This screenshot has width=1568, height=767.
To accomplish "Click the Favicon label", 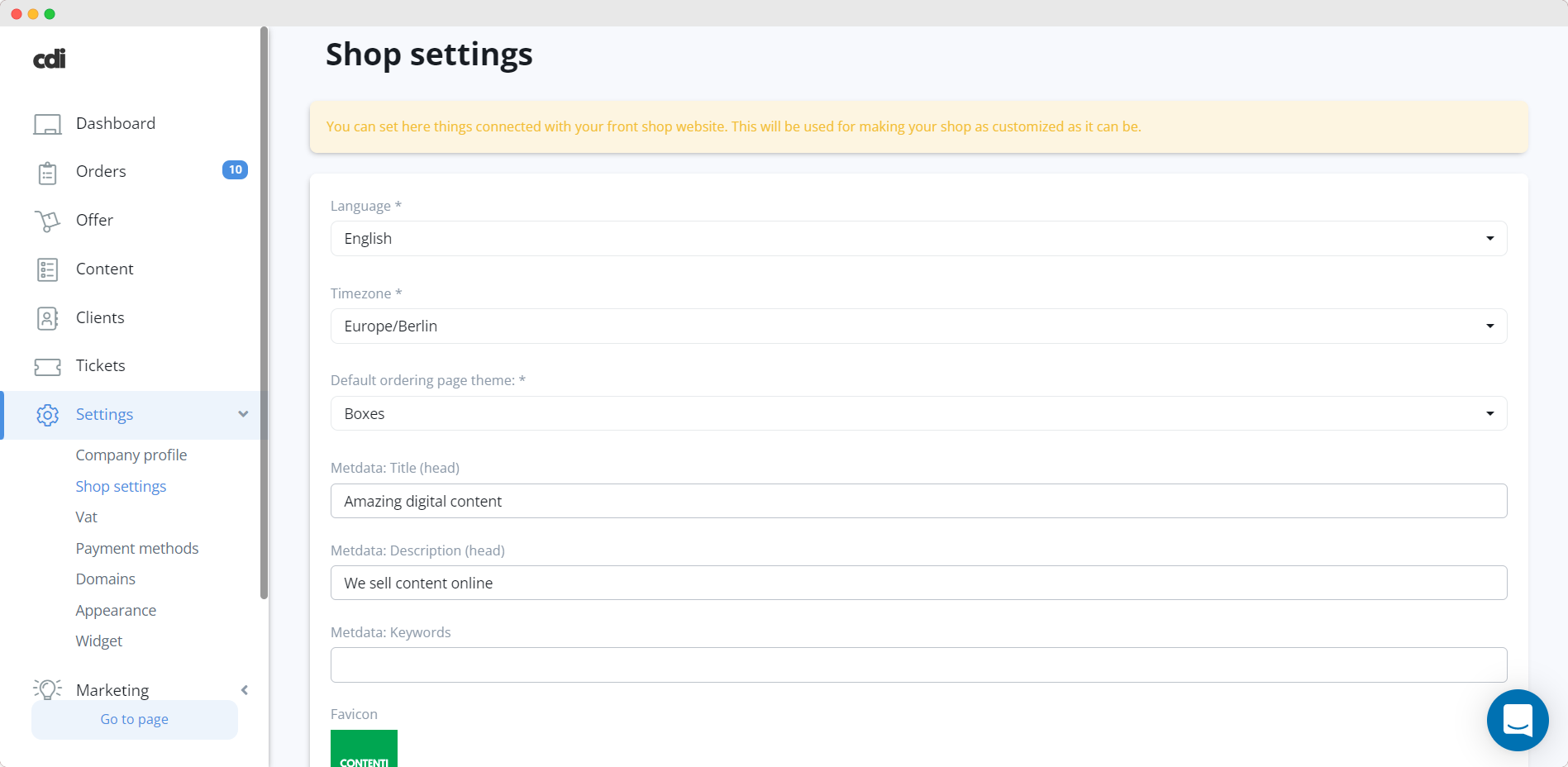I will click(x=354, y=714).
